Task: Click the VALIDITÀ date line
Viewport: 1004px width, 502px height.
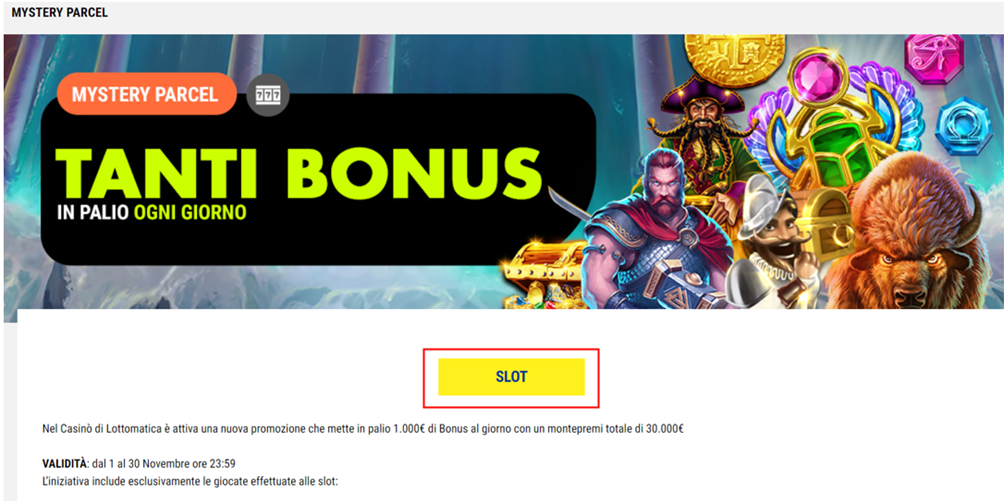Action: coord(140,464)
